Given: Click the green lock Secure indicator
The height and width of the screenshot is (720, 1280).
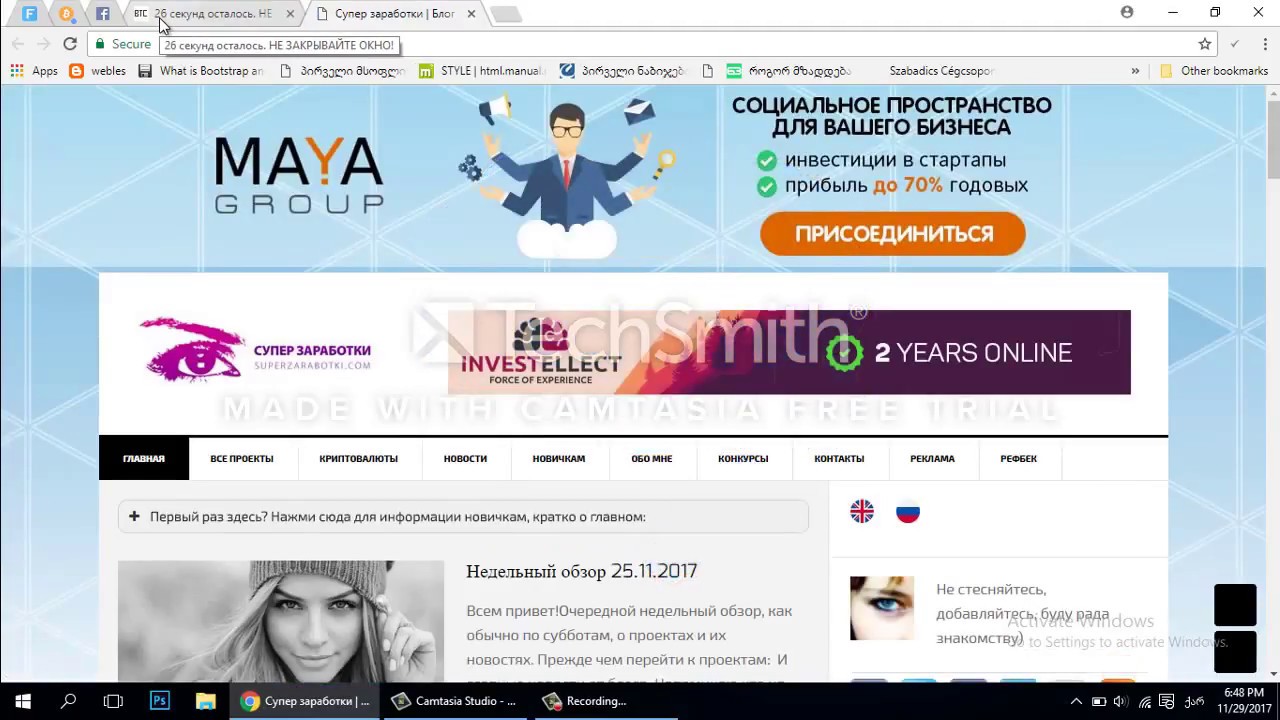Looking at the screenshot, I should click(x=123, y=44).
